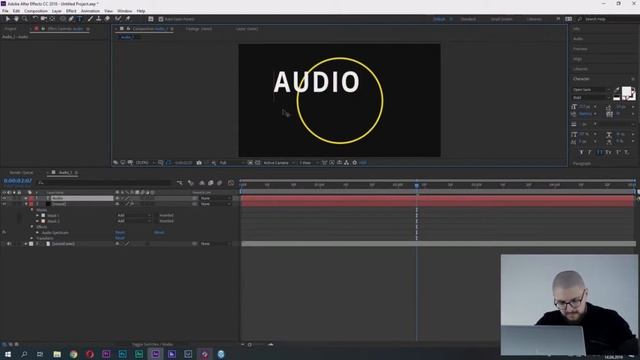
Task: Select the Pan Behind anchor point tool
Action: (52, 19)
